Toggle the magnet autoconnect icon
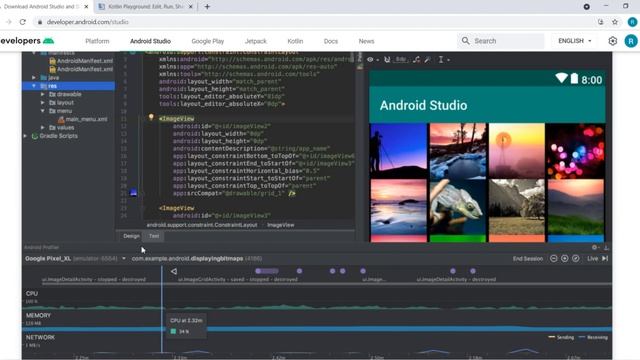The height and width of the screenshot is (360, 640). 387,60
